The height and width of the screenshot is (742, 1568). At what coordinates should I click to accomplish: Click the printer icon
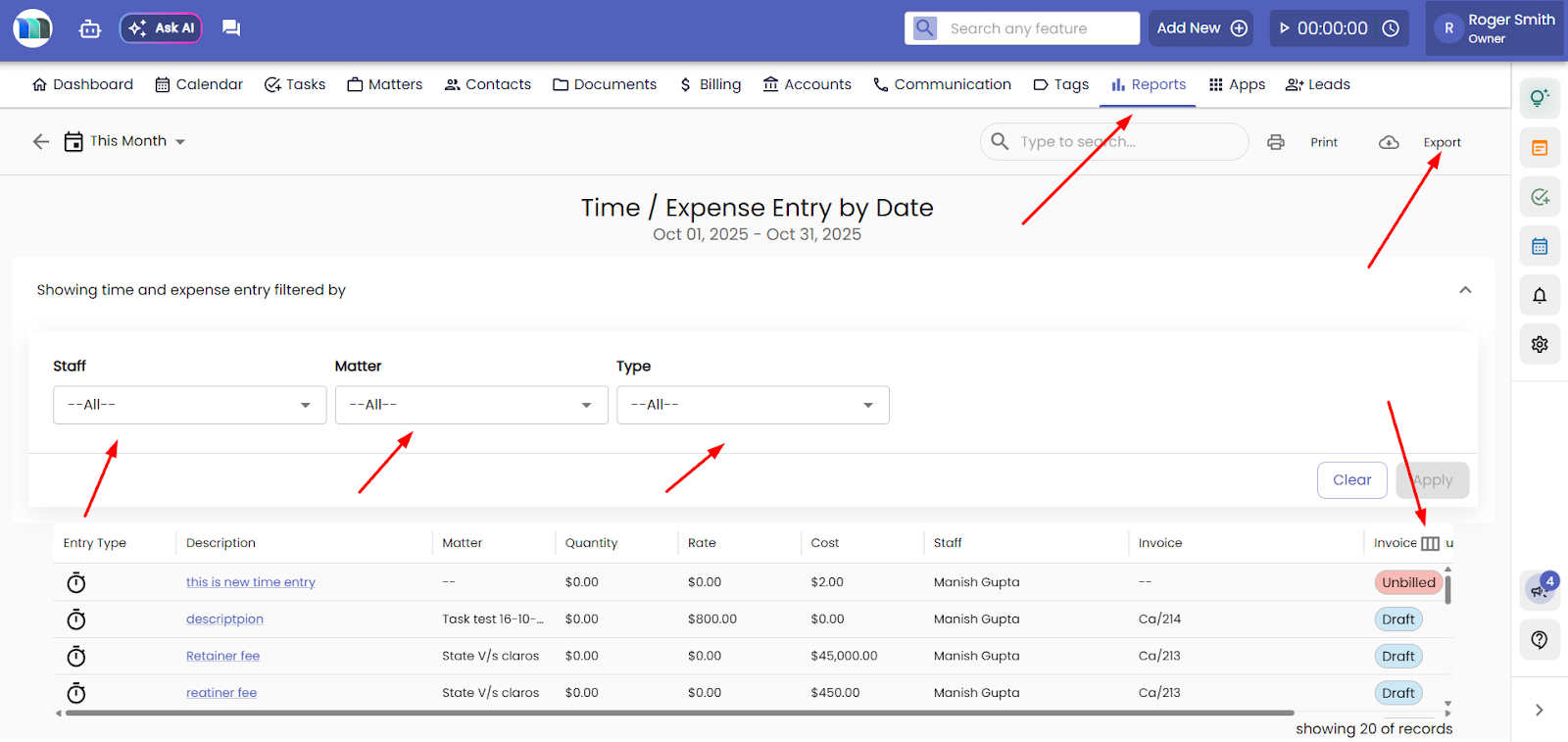[1275, 142]
